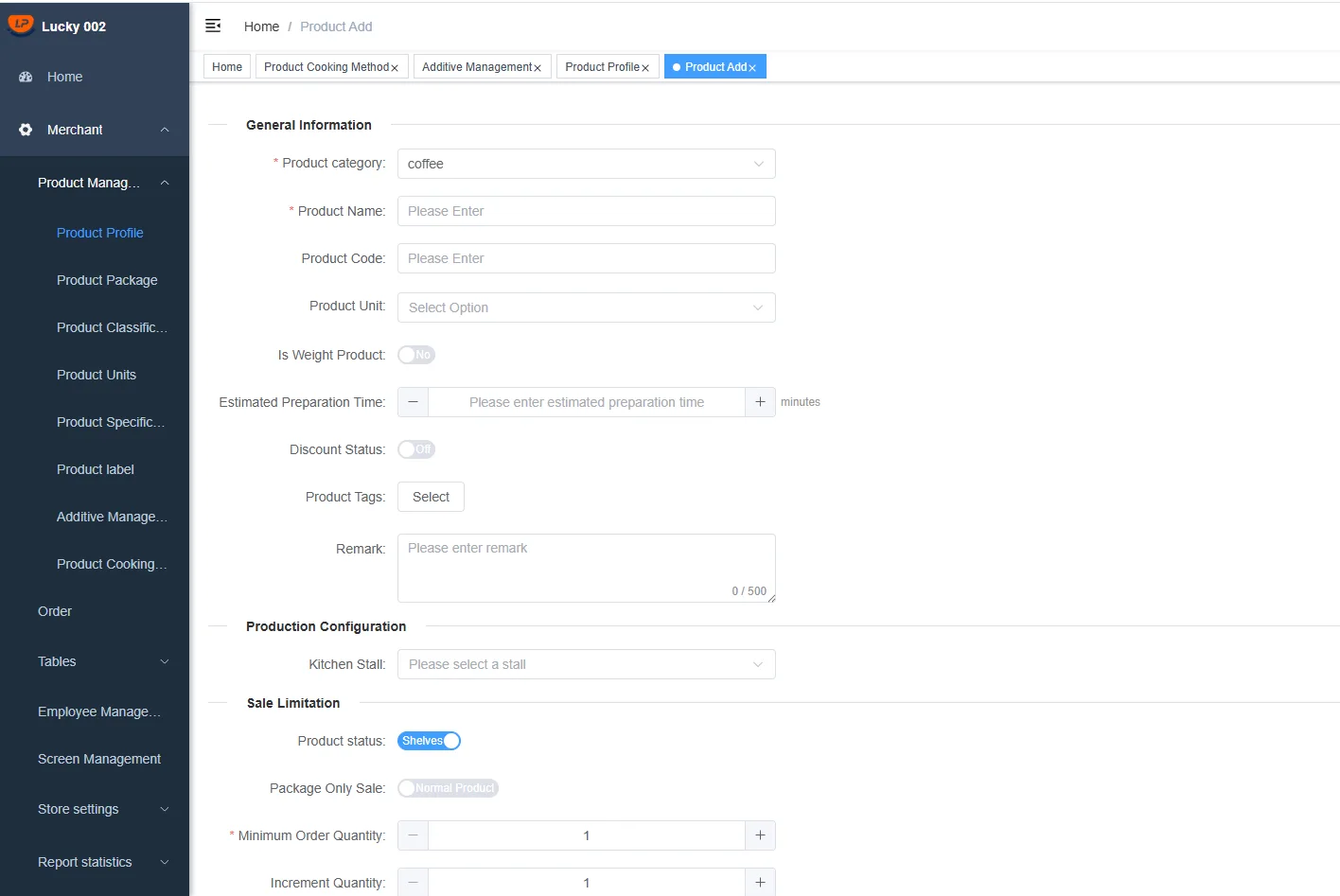Open the Kitchen Stall dropdown
Image resolution: width=1340 pixels, height=896 pixels.
click(587, 664)
